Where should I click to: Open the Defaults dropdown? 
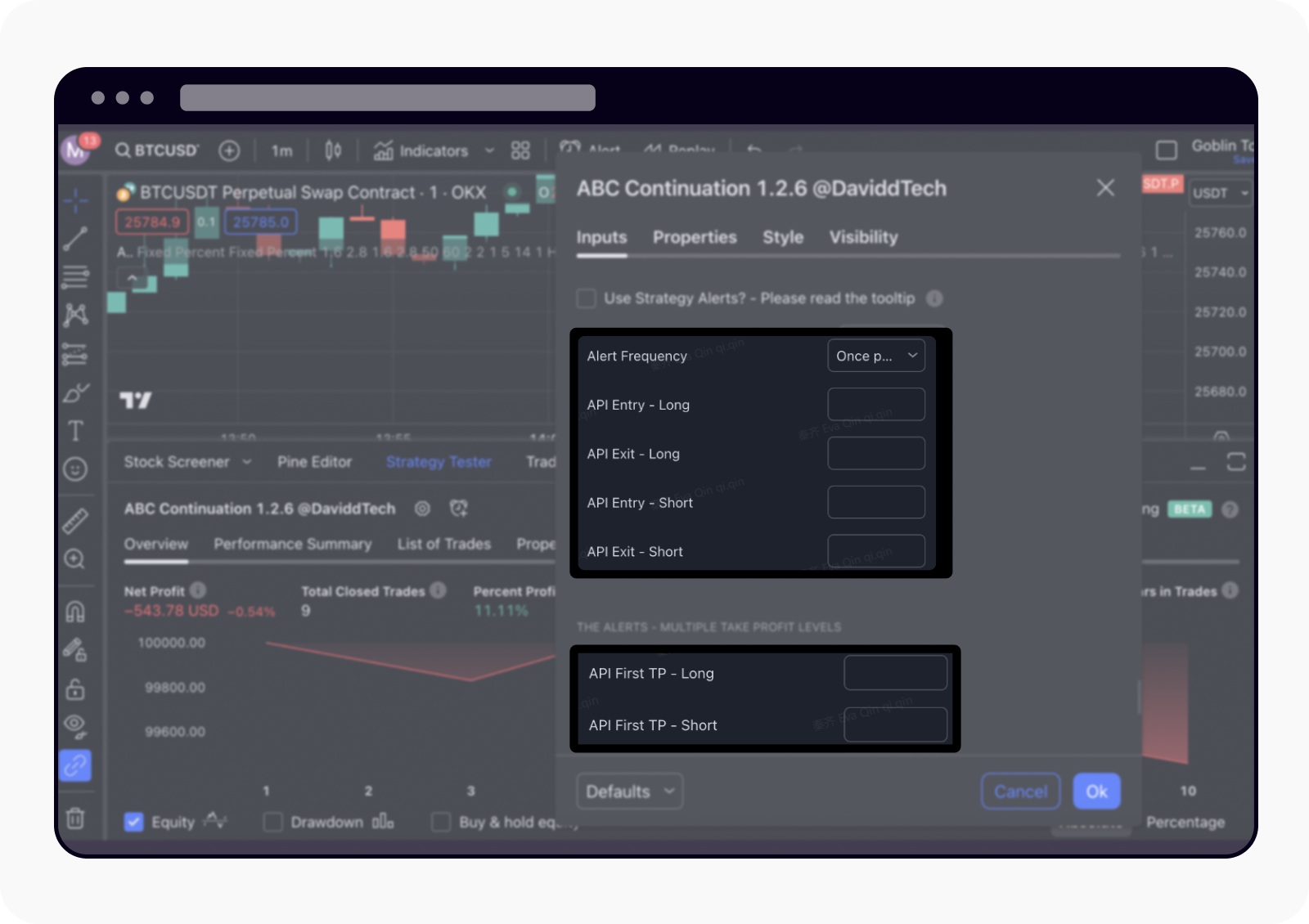tap(629, 792)
